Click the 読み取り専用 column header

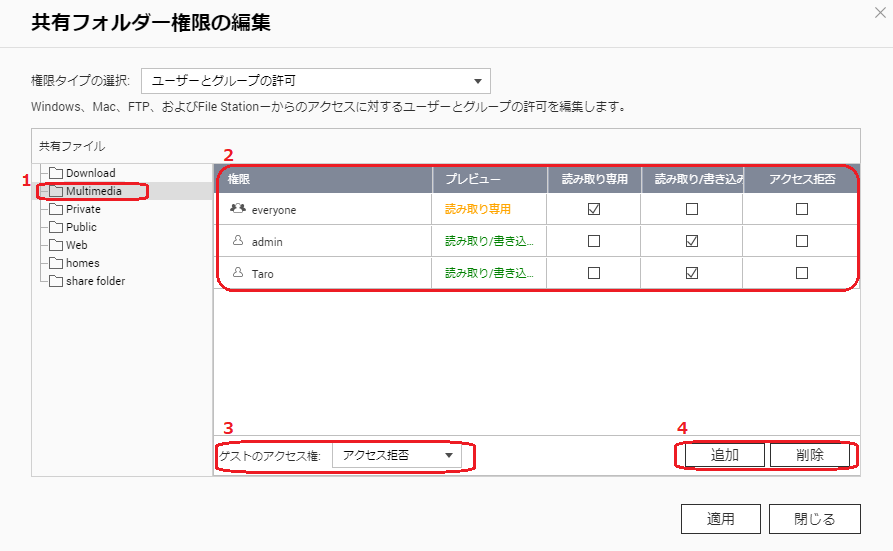click(594, 179)
